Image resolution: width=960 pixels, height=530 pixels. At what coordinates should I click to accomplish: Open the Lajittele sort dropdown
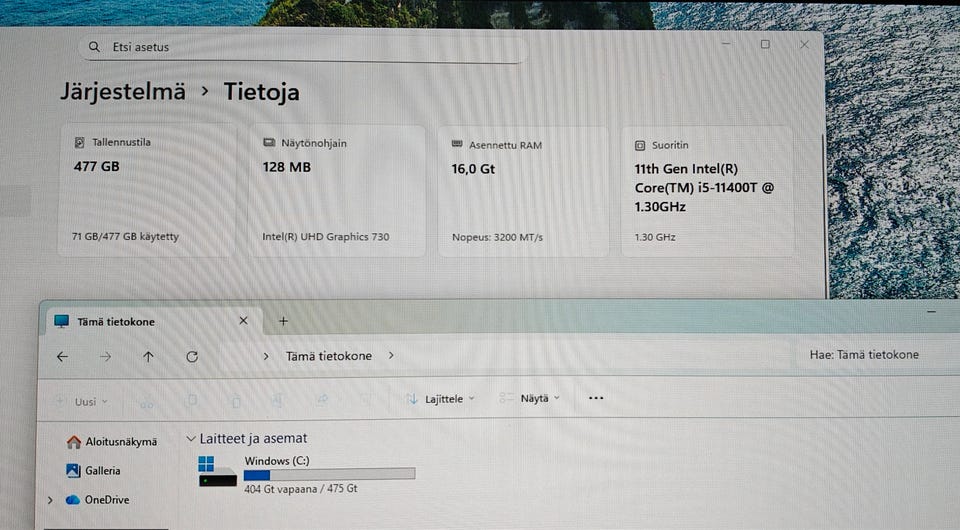(x=440, y=399)
